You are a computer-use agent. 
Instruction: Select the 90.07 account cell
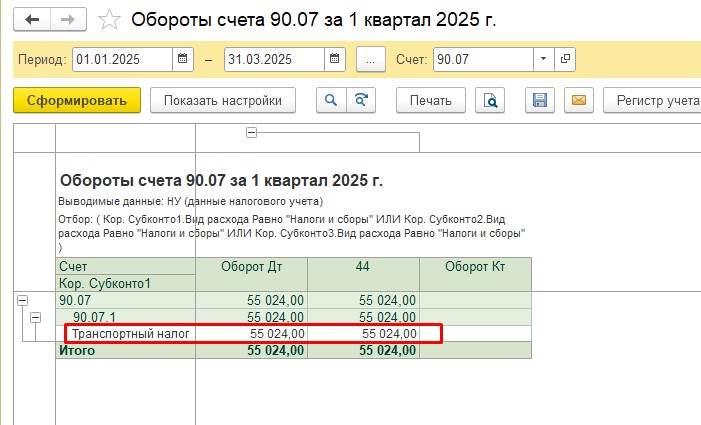point(126,300)
